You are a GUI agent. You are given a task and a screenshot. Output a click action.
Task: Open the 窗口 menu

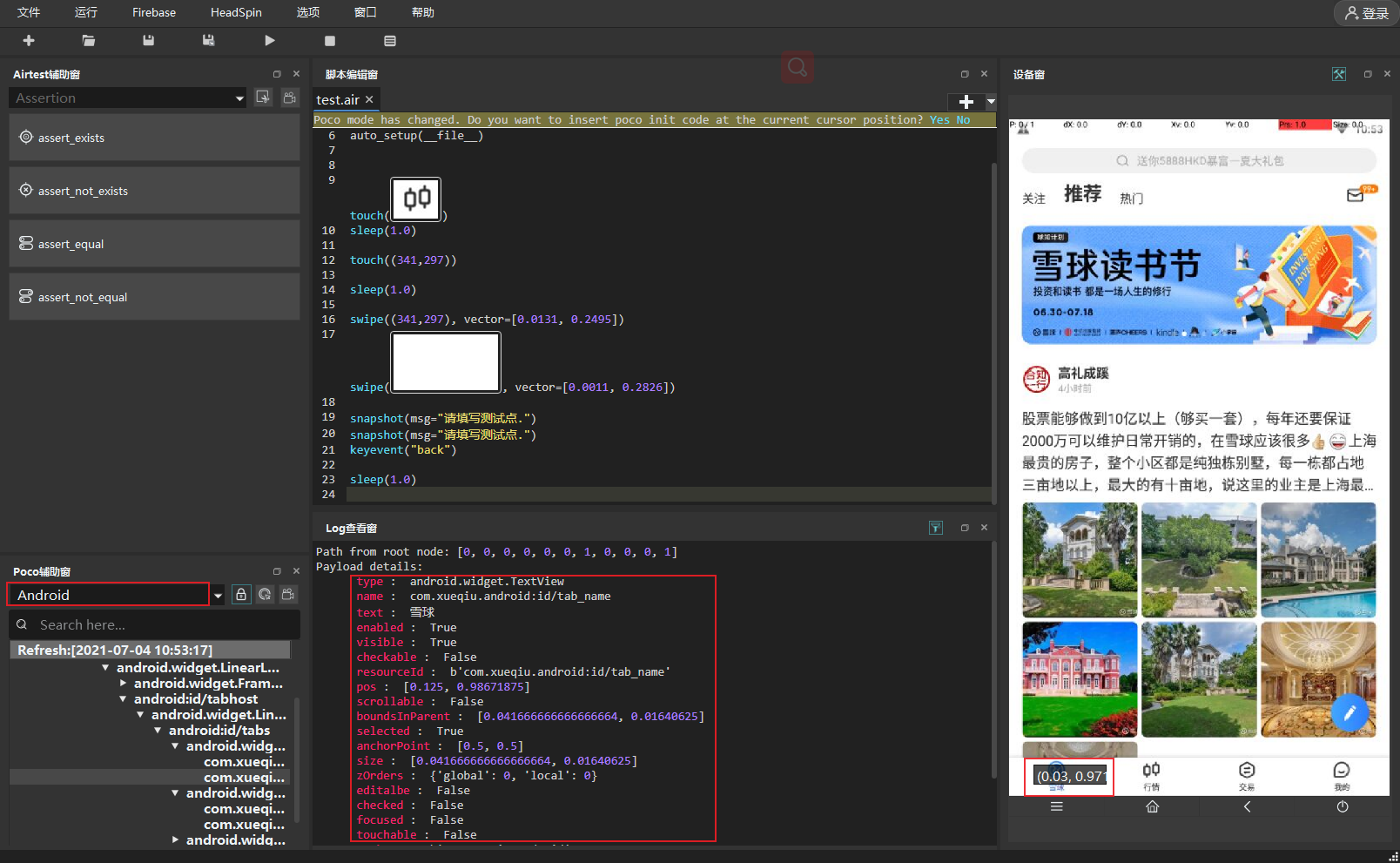point(366,12)
